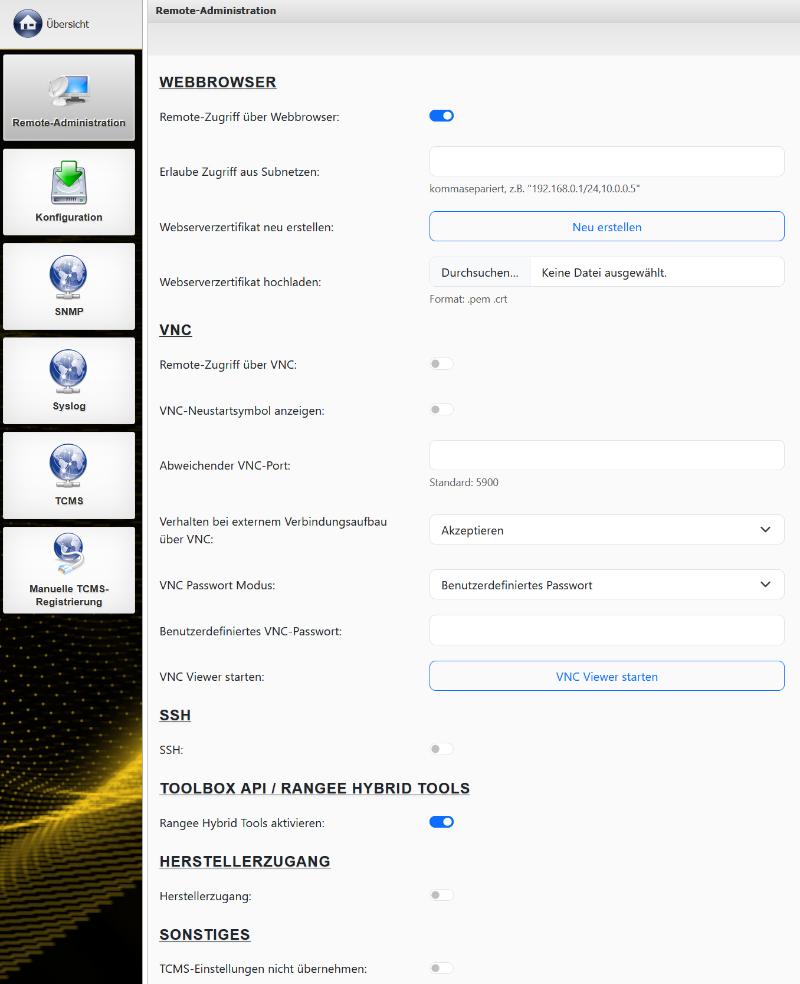Toggle VNC-Neustartsymbol anzeigen switch

(441, 410)
